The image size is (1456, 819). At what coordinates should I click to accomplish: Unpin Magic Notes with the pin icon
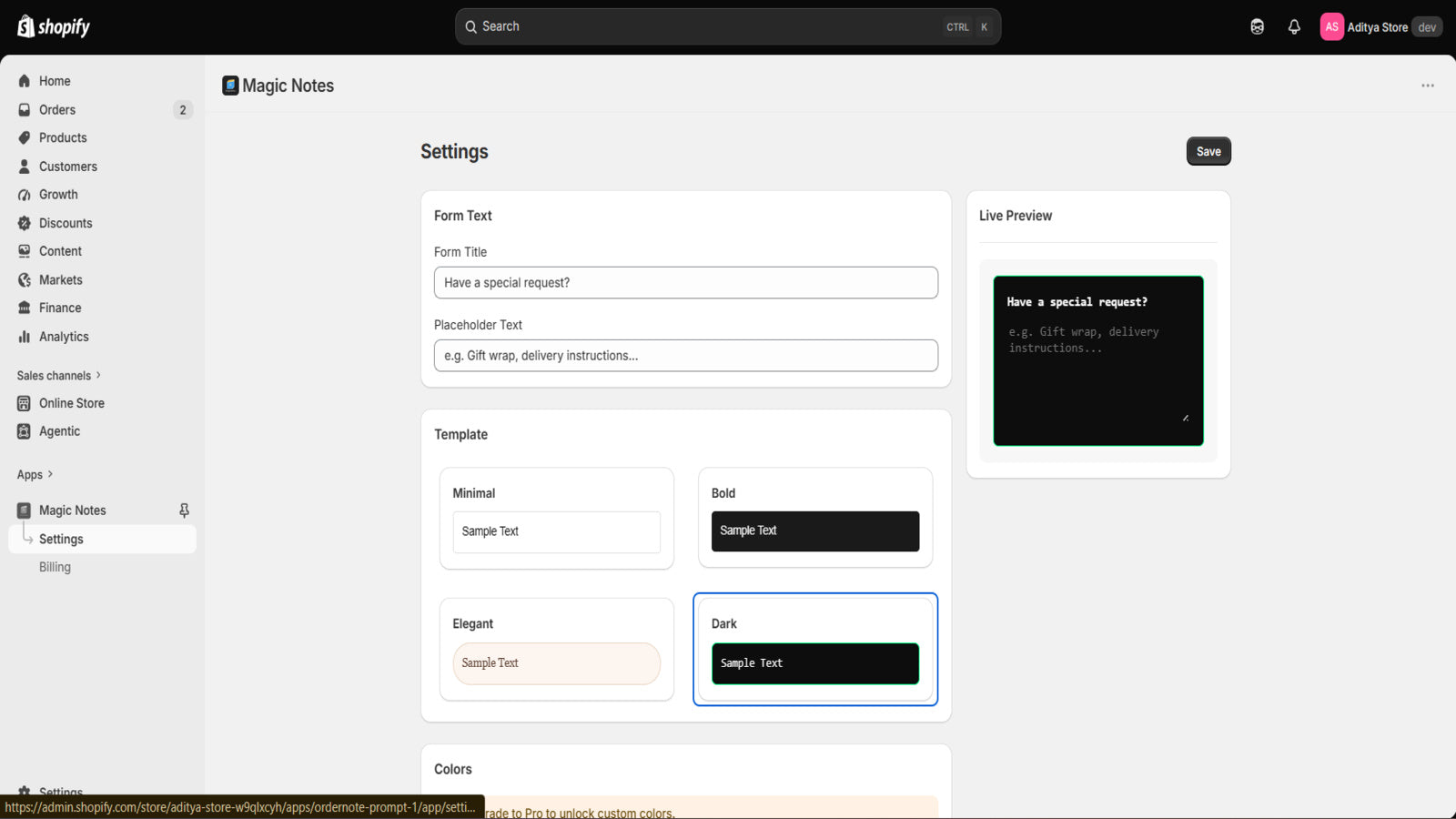(184, 511)
